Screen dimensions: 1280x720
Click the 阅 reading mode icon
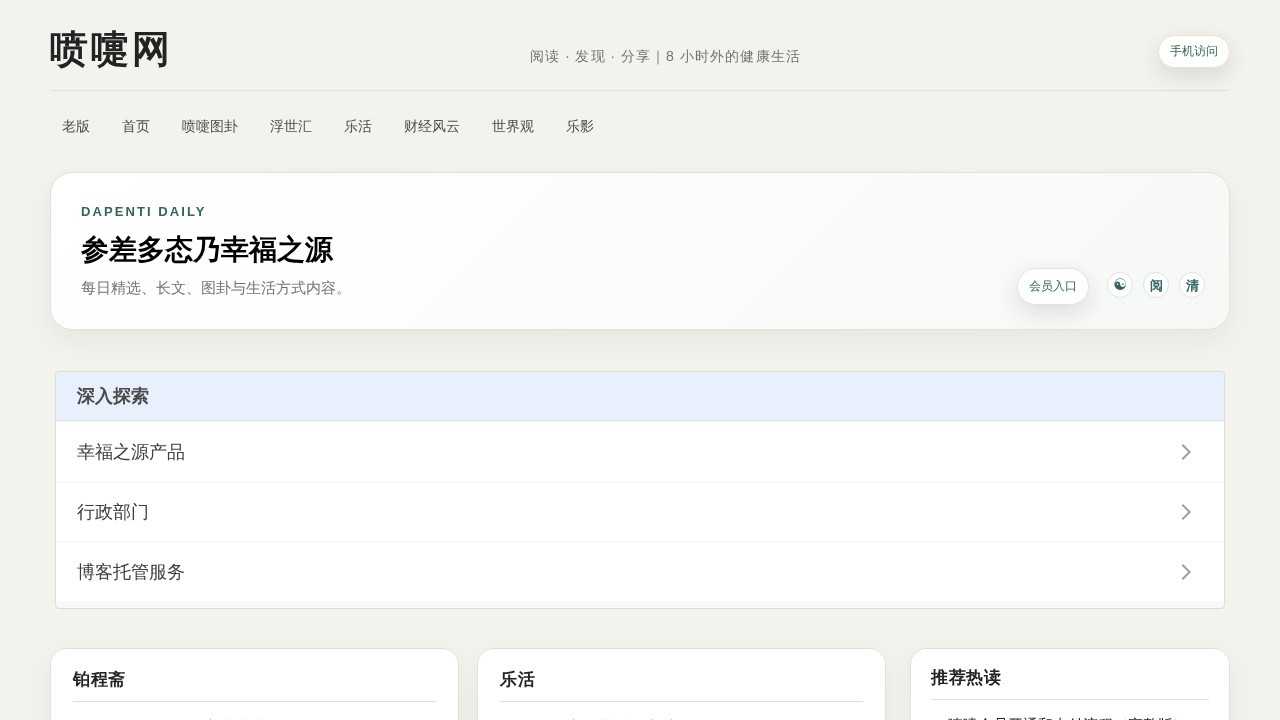click(x=1156, y=286)
